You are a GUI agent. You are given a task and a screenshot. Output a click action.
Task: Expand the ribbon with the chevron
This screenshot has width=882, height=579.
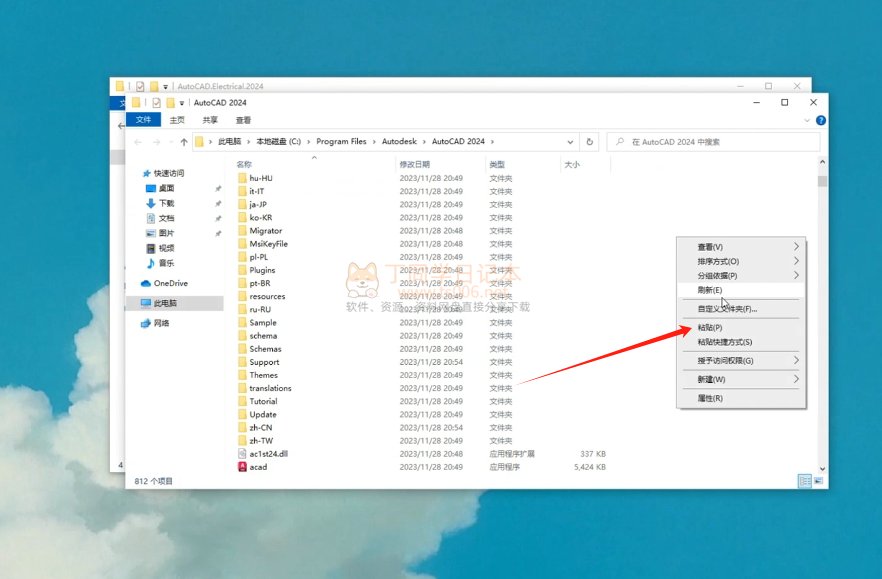pos(807,120)
